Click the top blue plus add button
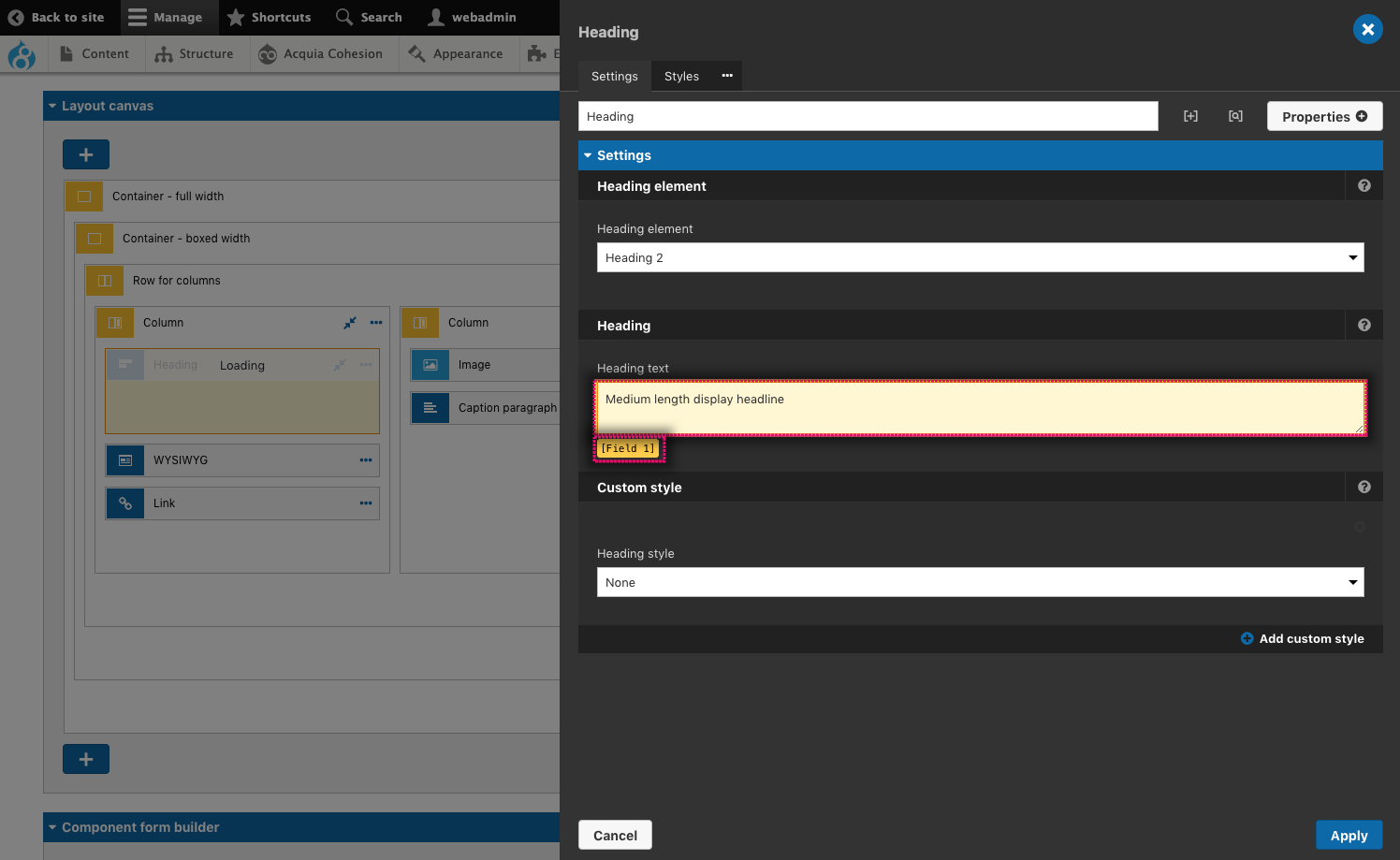 [x=86, y=154]
